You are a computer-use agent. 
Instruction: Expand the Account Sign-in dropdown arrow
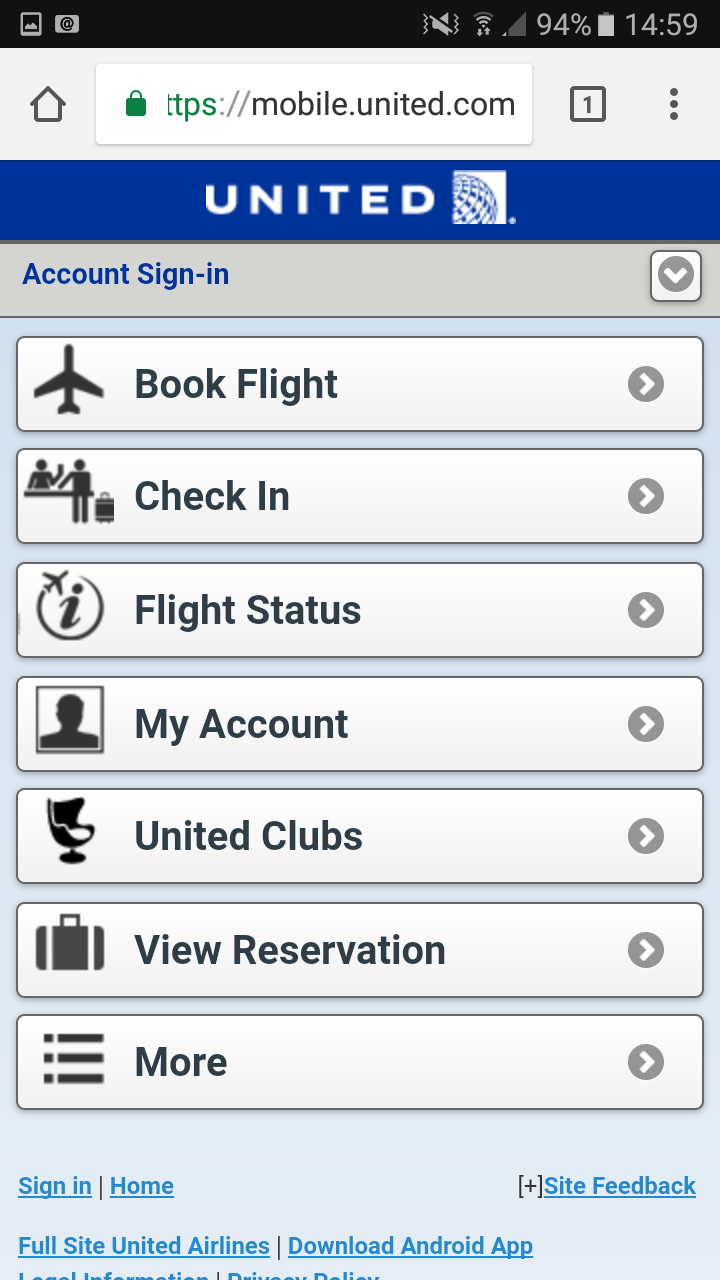coord(676,275)
